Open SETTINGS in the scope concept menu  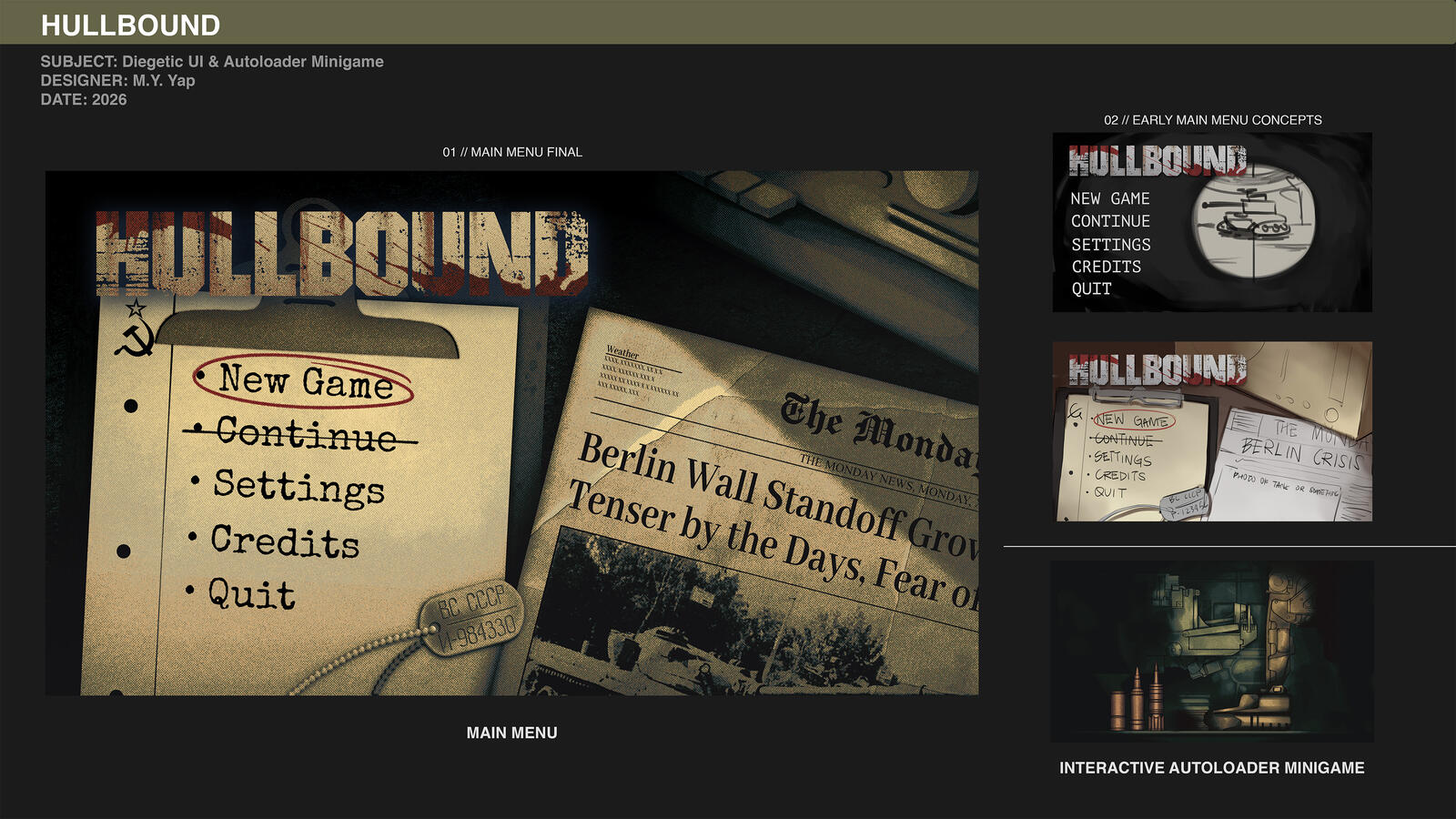(x=1111, y=245)
